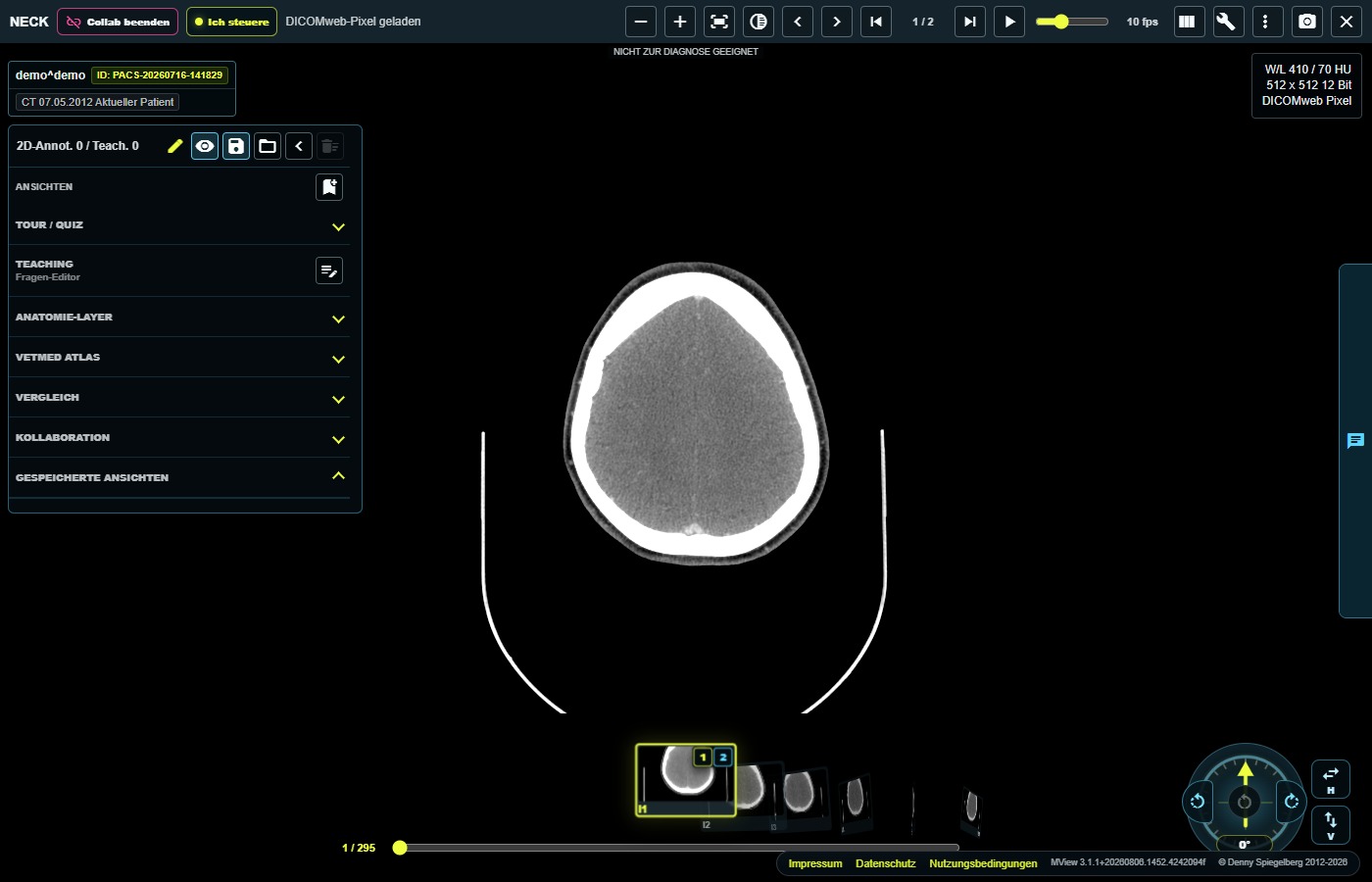Zoom in with the plus button
This screenshot has height=882, width=1372.
pyautogui.click(x=680, y=22)
